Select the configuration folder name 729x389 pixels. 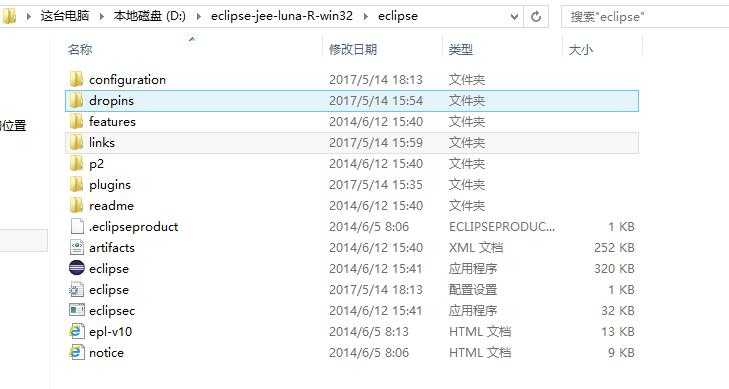(127, 80)
